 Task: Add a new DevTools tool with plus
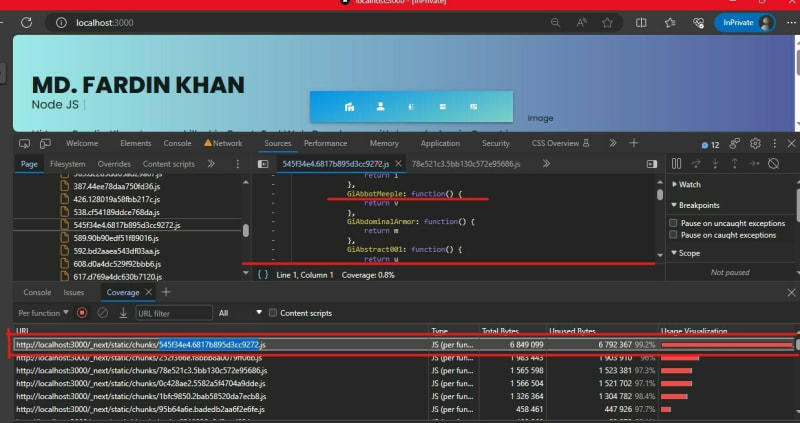point(634,143)
